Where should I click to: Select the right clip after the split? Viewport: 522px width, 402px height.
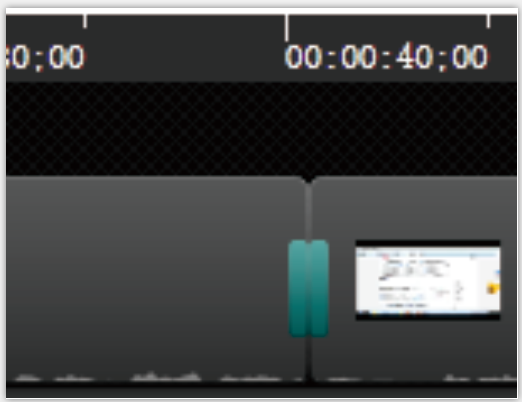[414, 280]
